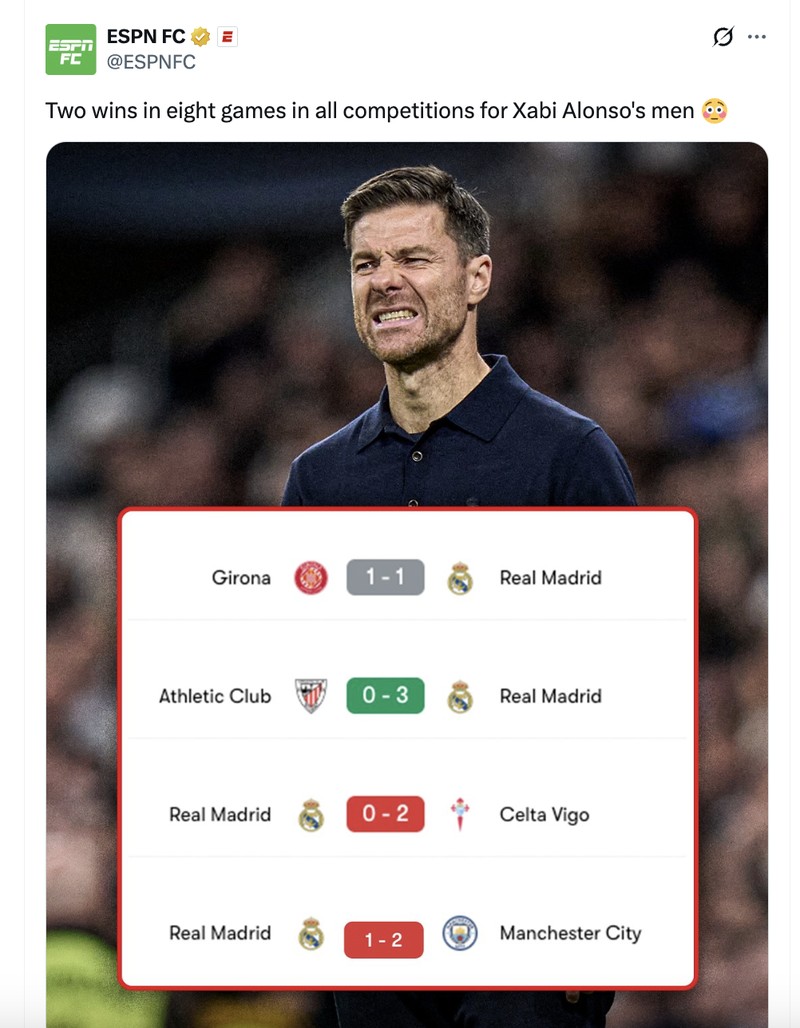Select the 1-1 Girona scoreline box
Viewport: 800px width, 1028px height.
[x=385, y=577]
